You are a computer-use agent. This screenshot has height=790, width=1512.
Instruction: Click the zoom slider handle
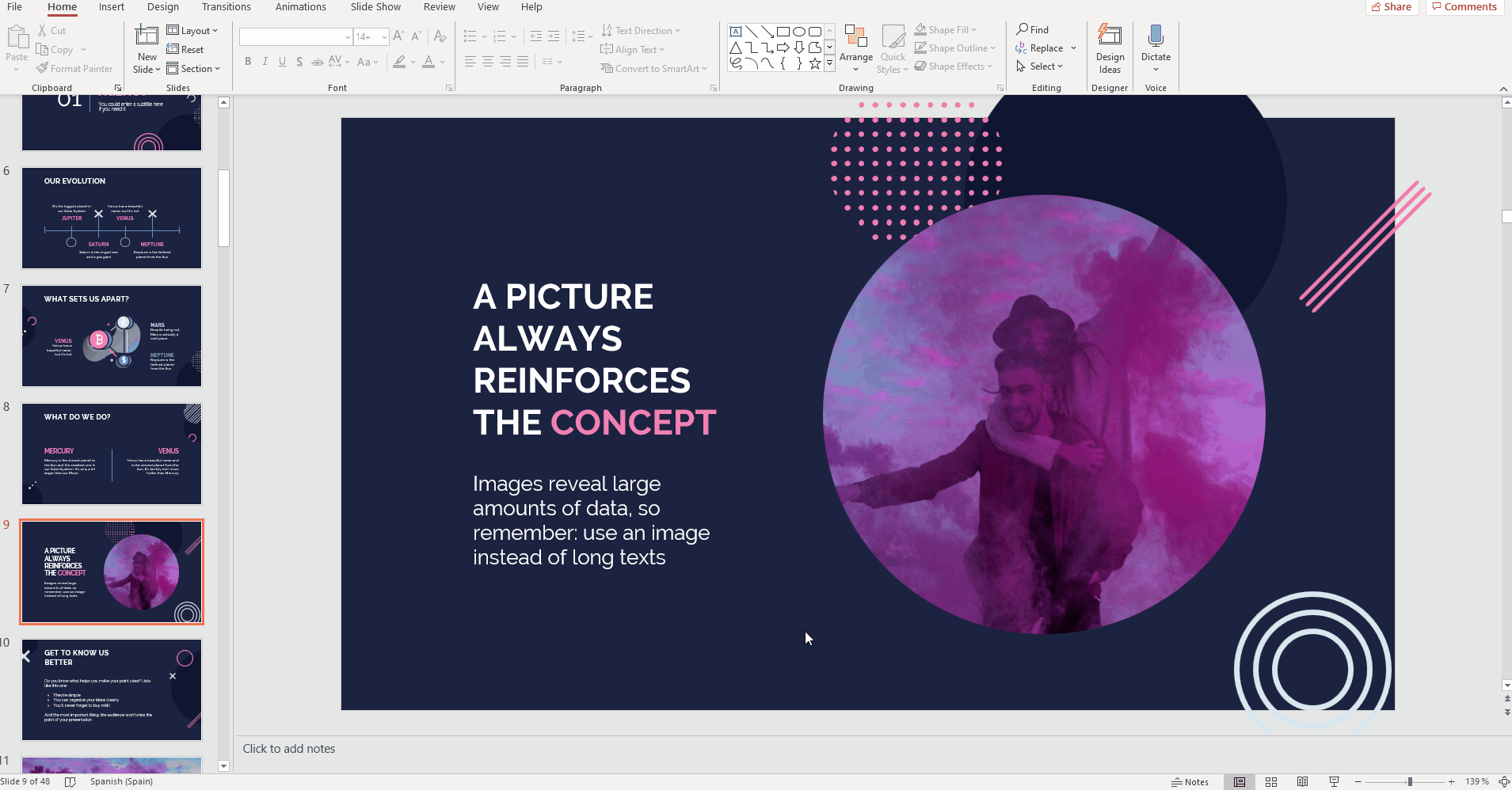[1410, 782]
